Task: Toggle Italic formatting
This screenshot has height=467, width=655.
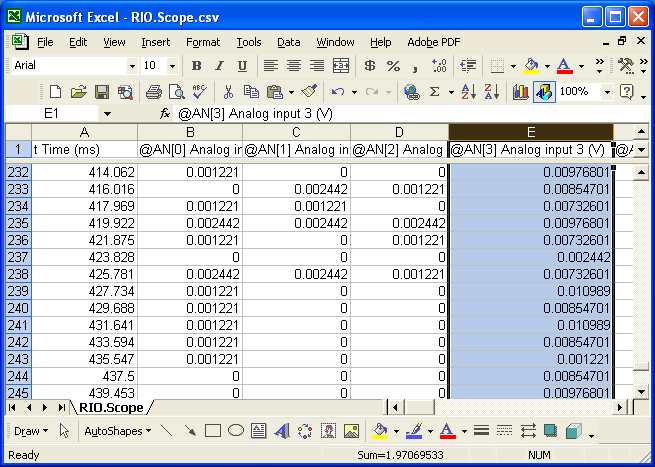Action: (x=219, y=66)
